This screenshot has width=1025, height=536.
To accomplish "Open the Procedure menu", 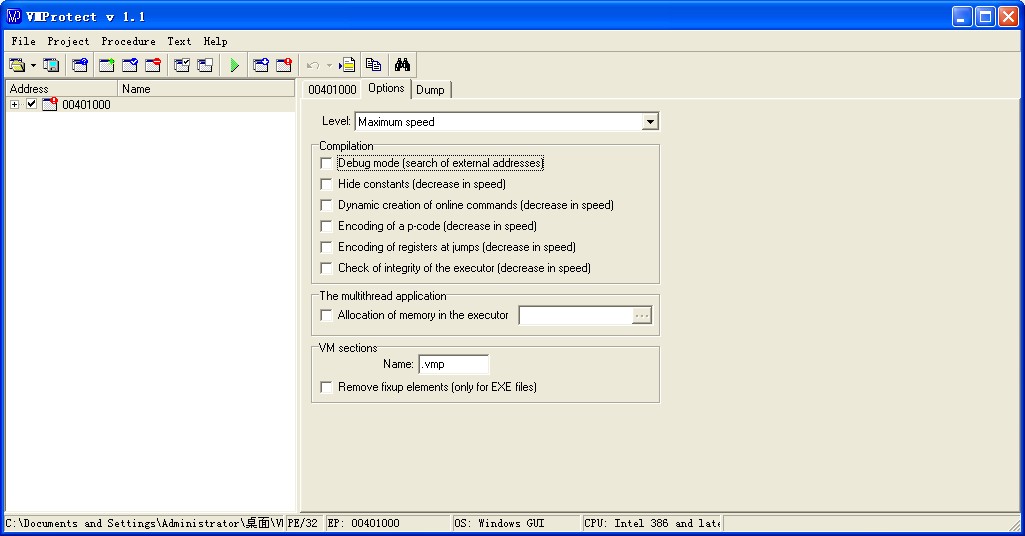I will click(x=129, y=41).
